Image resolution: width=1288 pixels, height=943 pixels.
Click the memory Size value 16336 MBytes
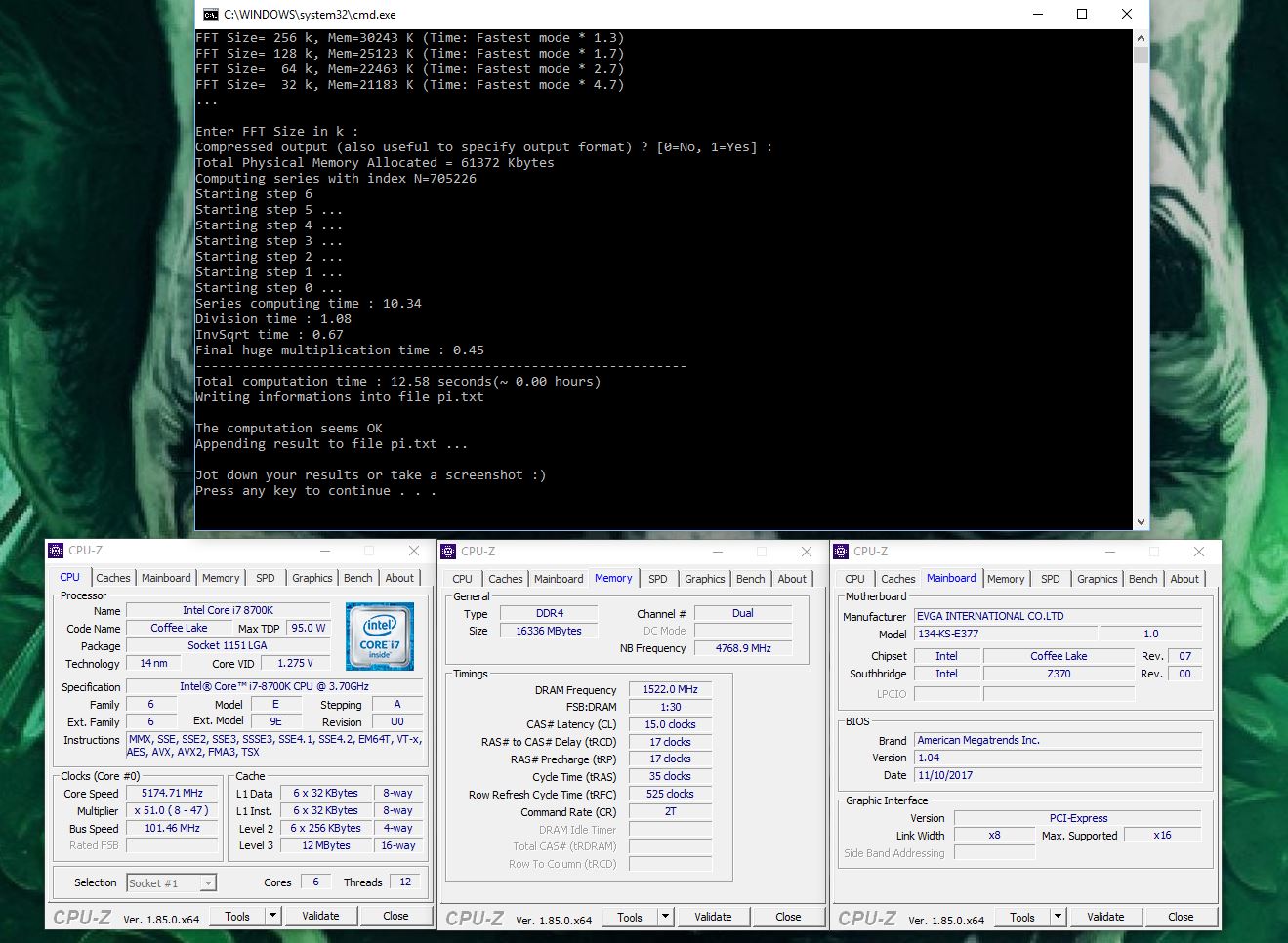click(x=549, y=631)
